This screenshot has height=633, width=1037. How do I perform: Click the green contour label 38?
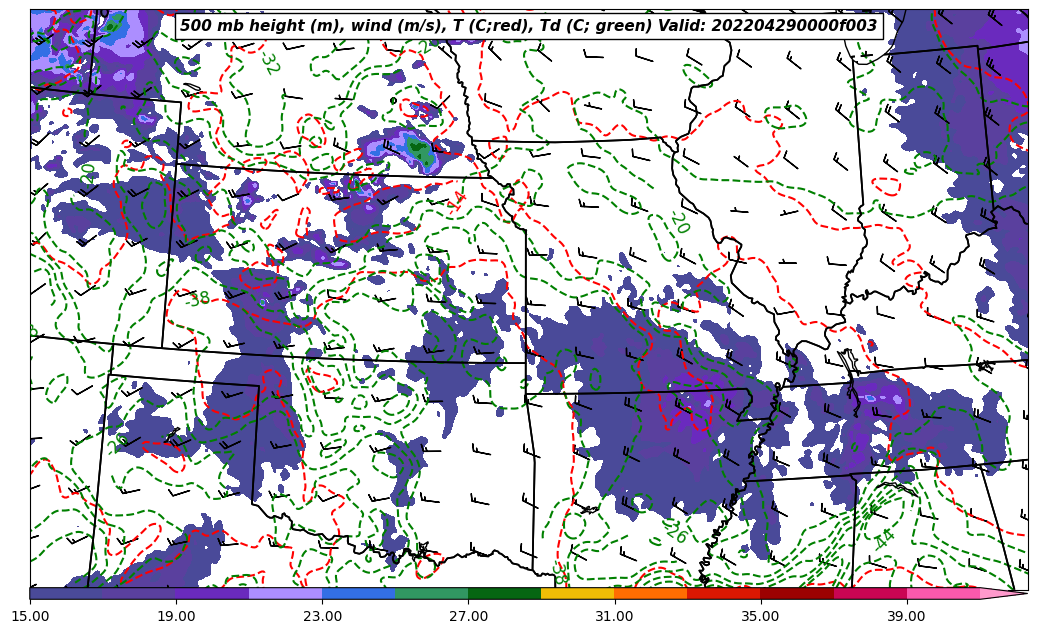pyautogui.click(x=199, y=298)
